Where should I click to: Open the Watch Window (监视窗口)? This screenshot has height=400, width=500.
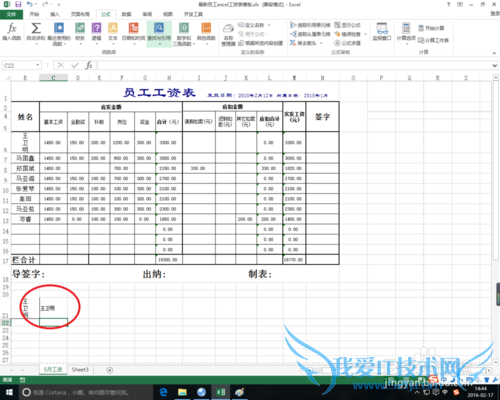382,32
